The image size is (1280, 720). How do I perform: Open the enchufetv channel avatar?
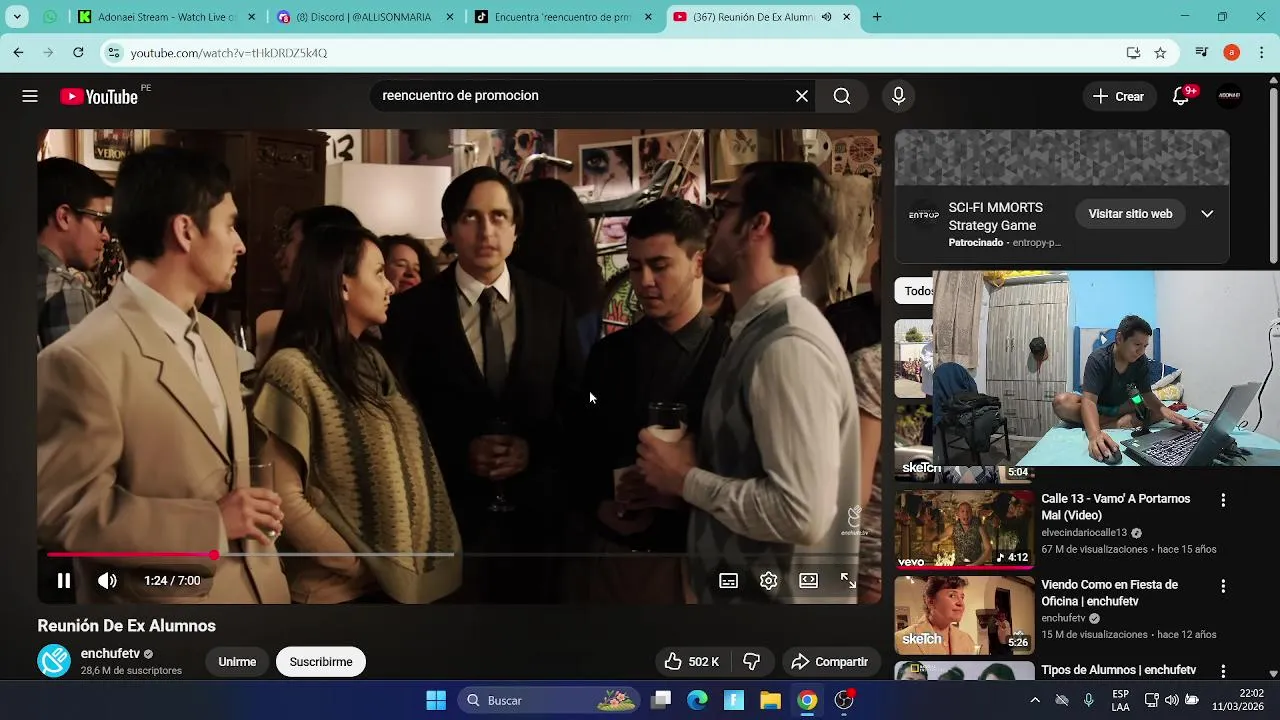click(x=54, y=661)
